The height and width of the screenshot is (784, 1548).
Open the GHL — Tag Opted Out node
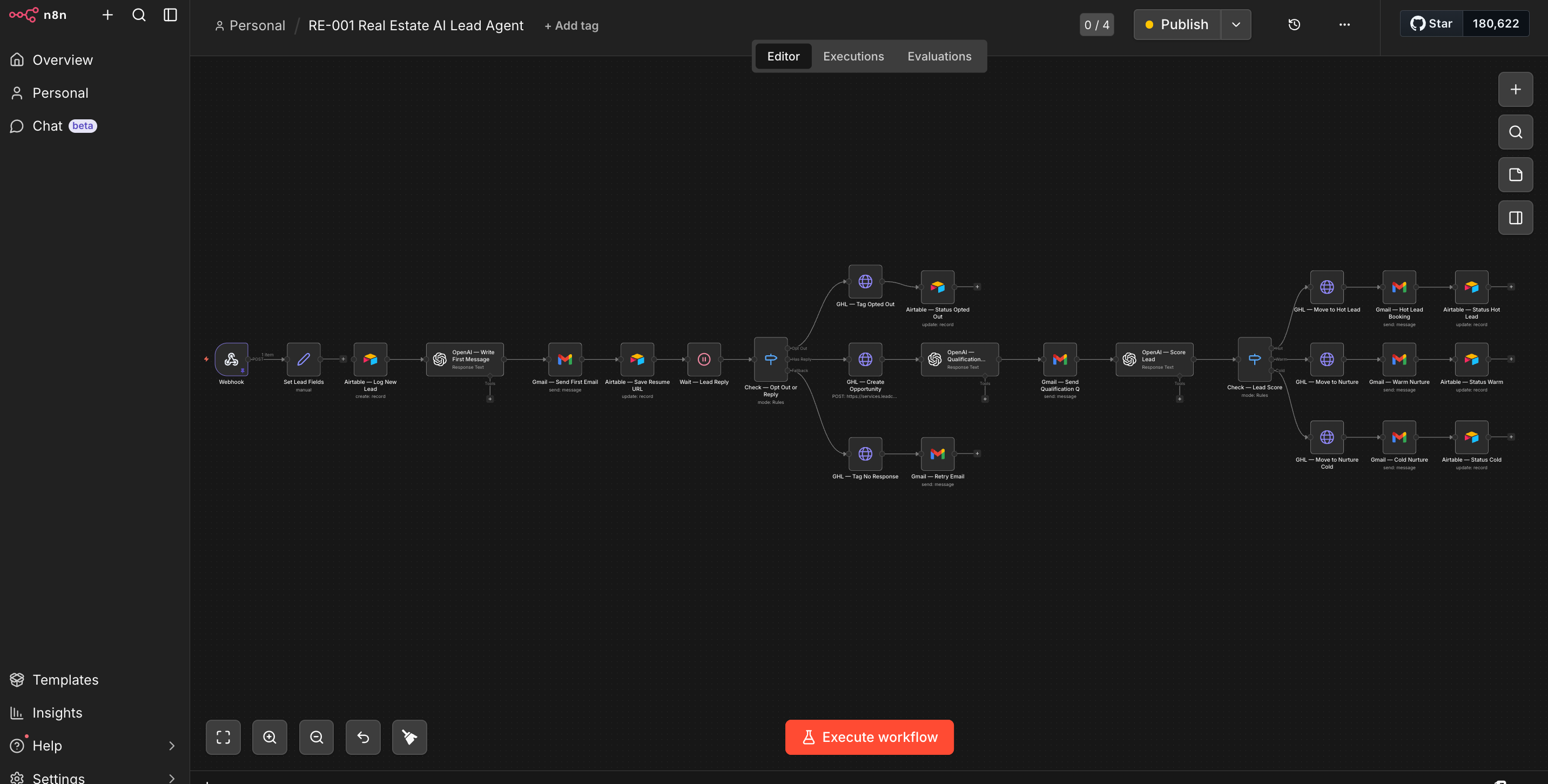pos(865,281)
